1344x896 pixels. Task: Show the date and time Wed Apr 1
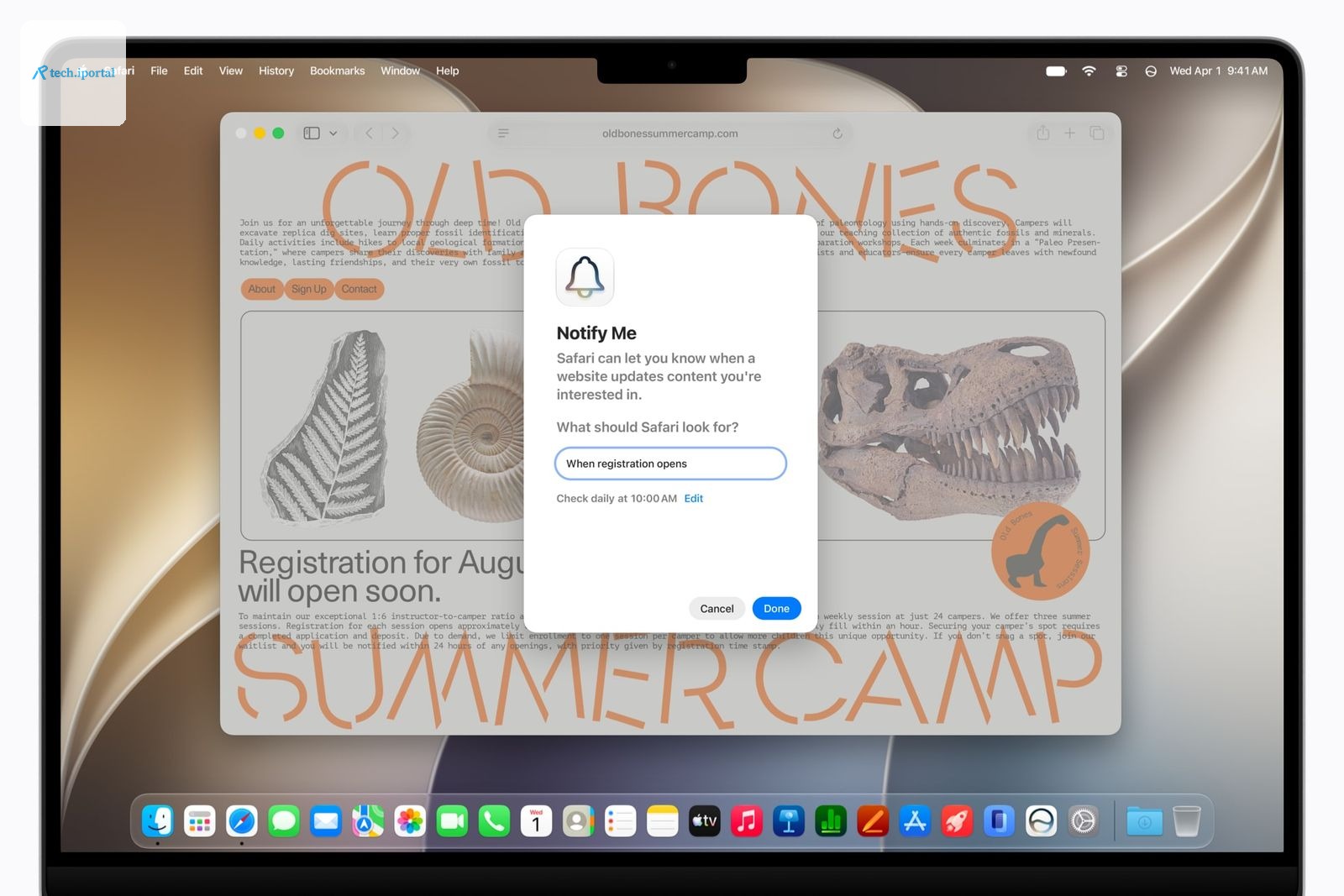pos(1218,71)
